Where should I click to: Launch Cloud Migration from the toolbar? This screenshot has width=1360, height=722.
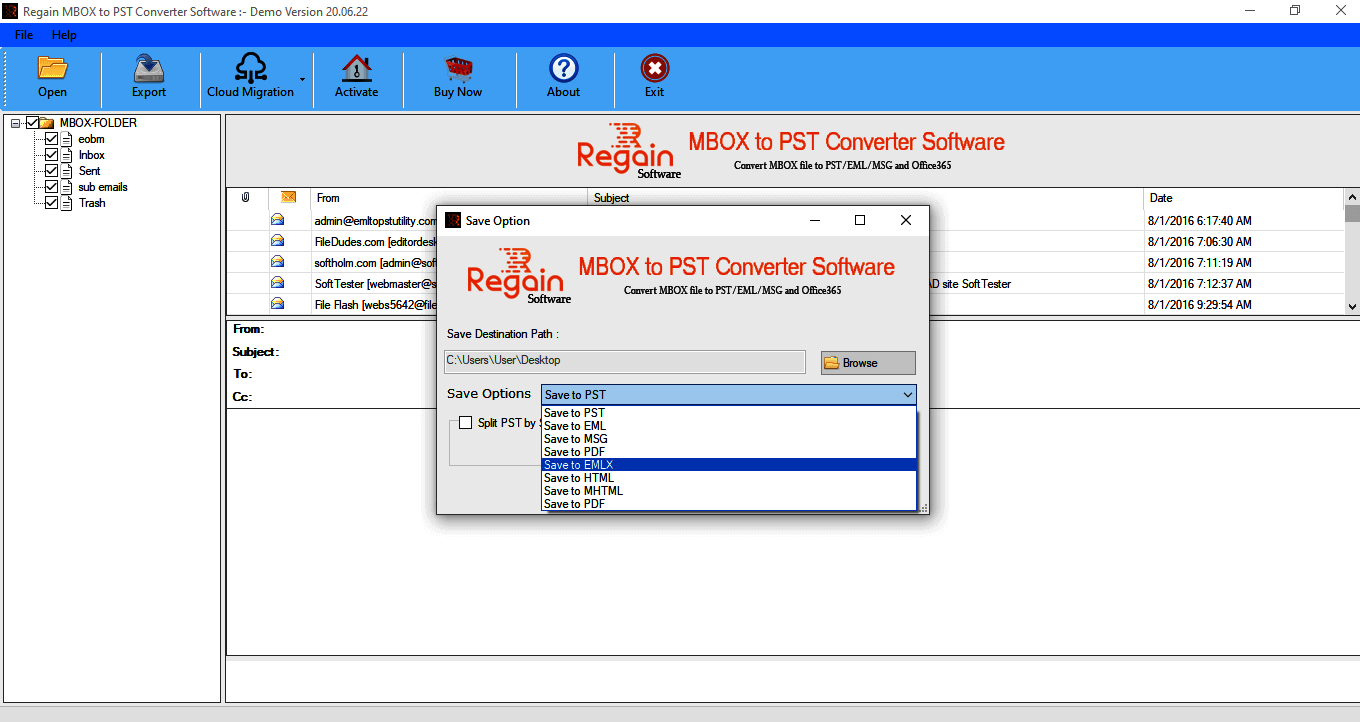coord(250,77)
